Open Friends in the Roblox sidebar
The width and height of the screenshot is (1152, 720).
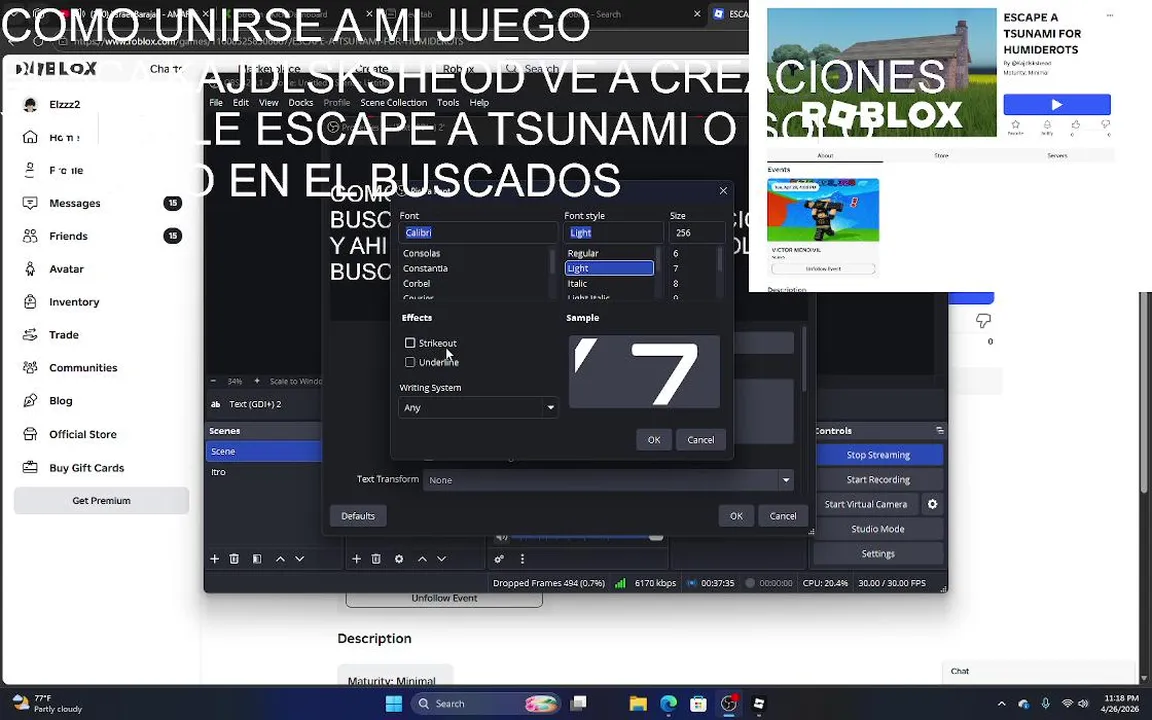pyautogui.click(x=68, y=236)
